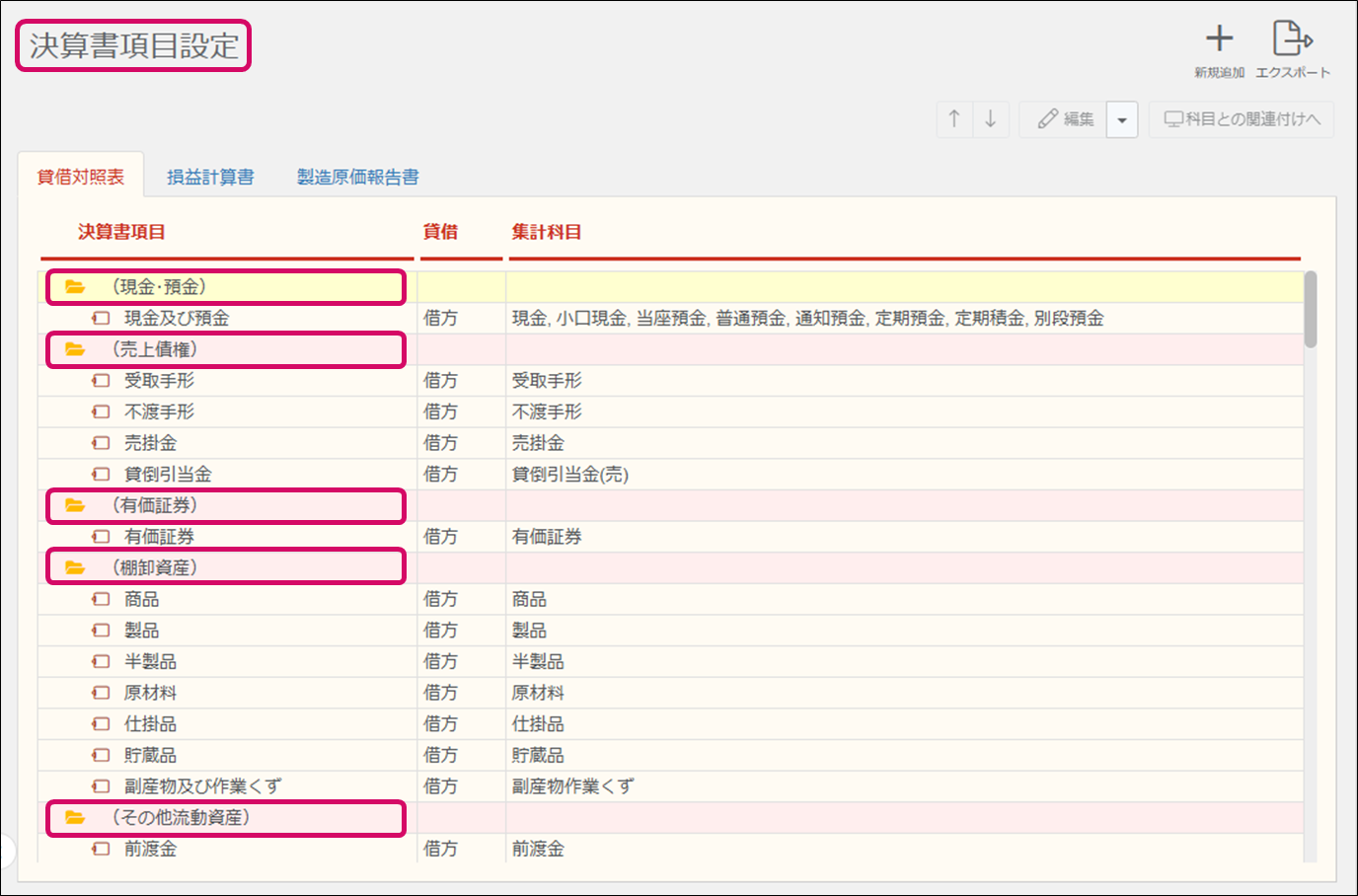Click the 編集 pencil edit button
1358x896 pixels.
pyautogui.click(x=1065, y=119)
